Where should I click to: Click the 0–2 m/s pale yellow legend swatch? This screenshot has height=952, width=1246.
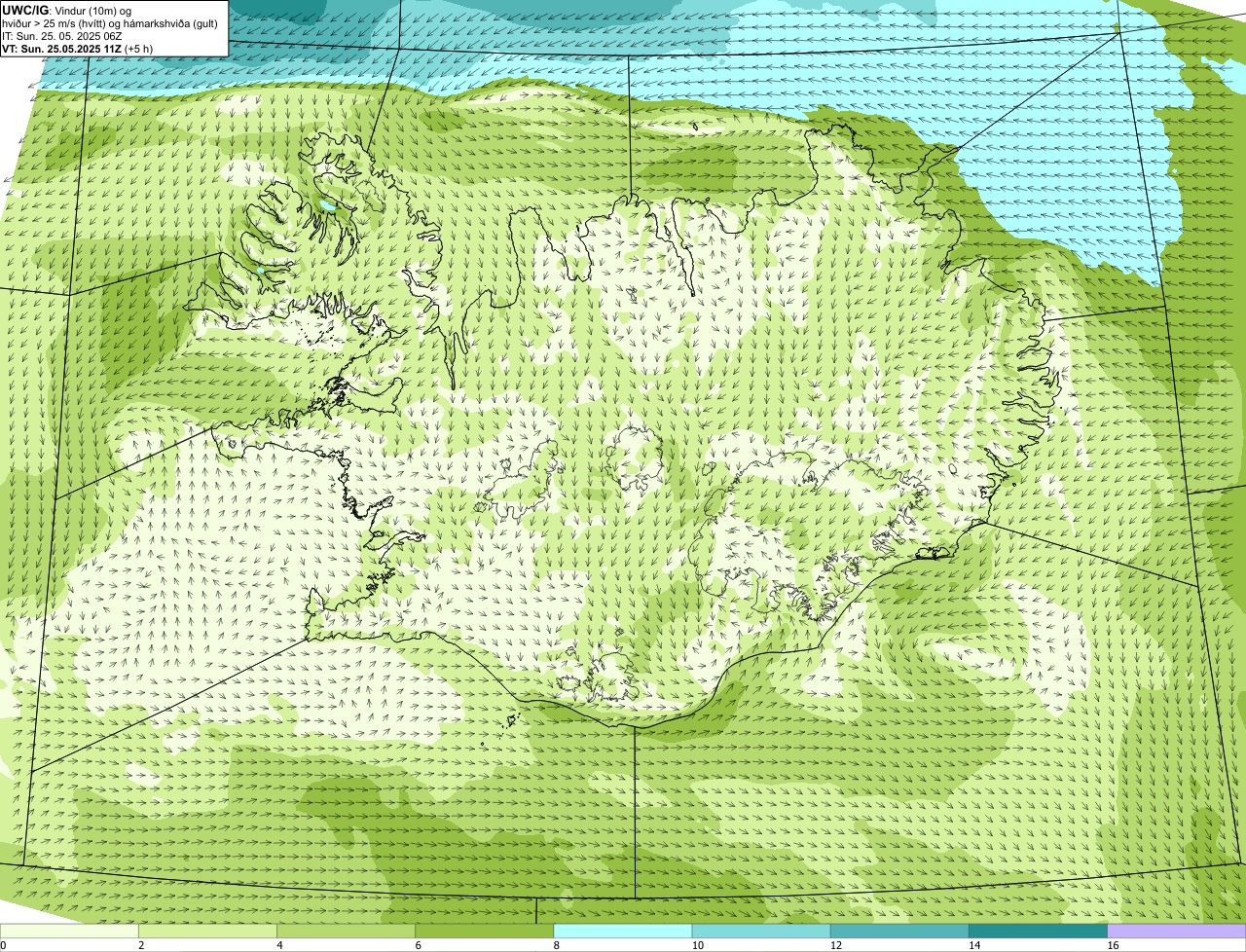coord(69,932)
